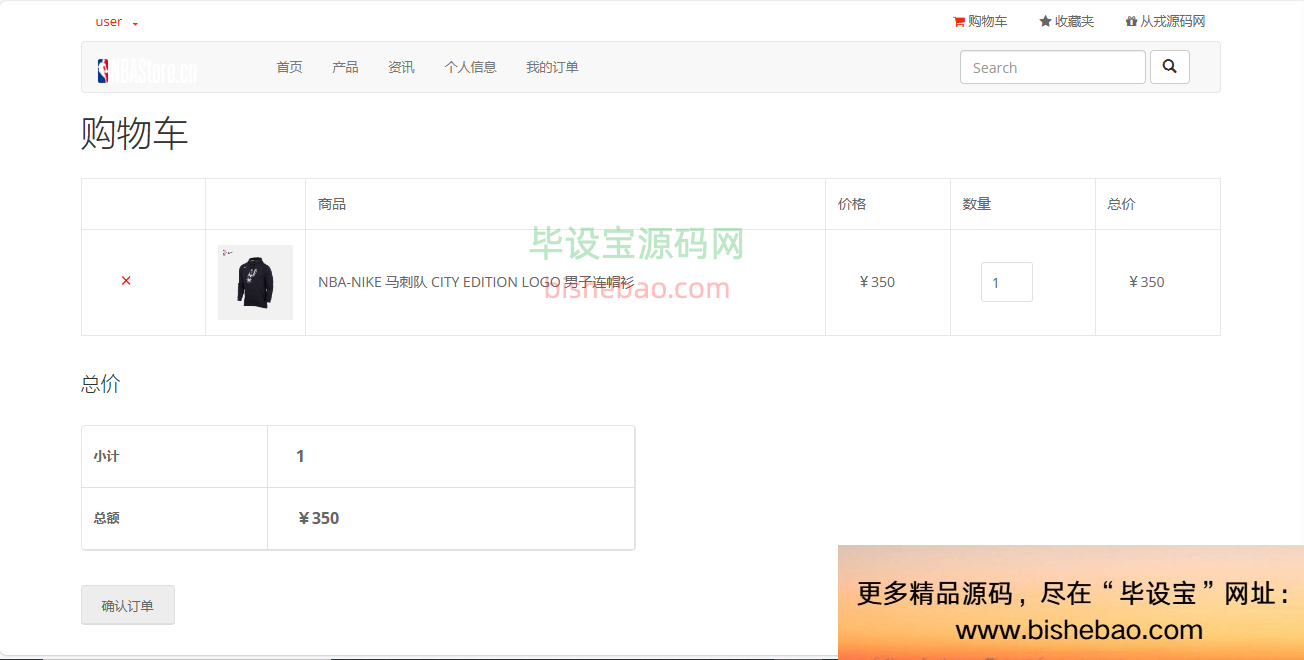
Task: Open the 产品 products menu item
Action: pos(345,67)
